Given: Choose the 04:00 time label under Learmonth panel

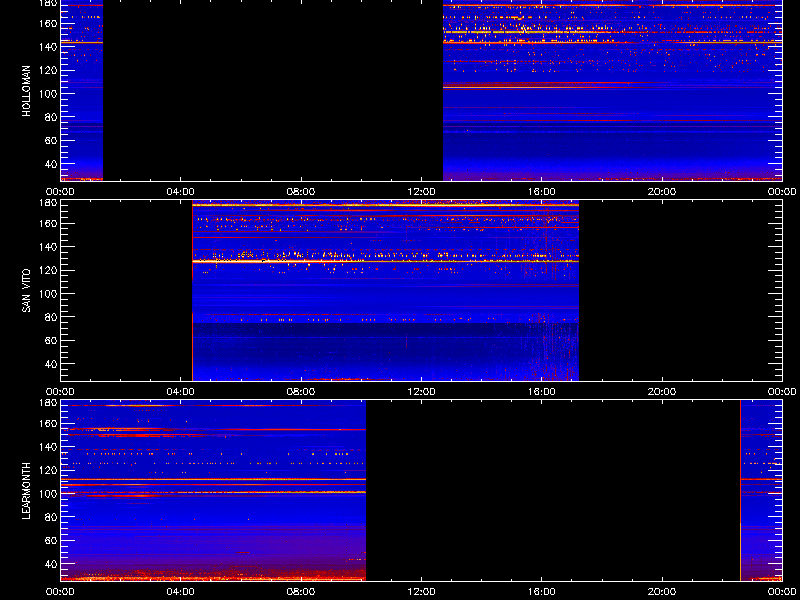Looking at the screenshot, I should point(181,592).
